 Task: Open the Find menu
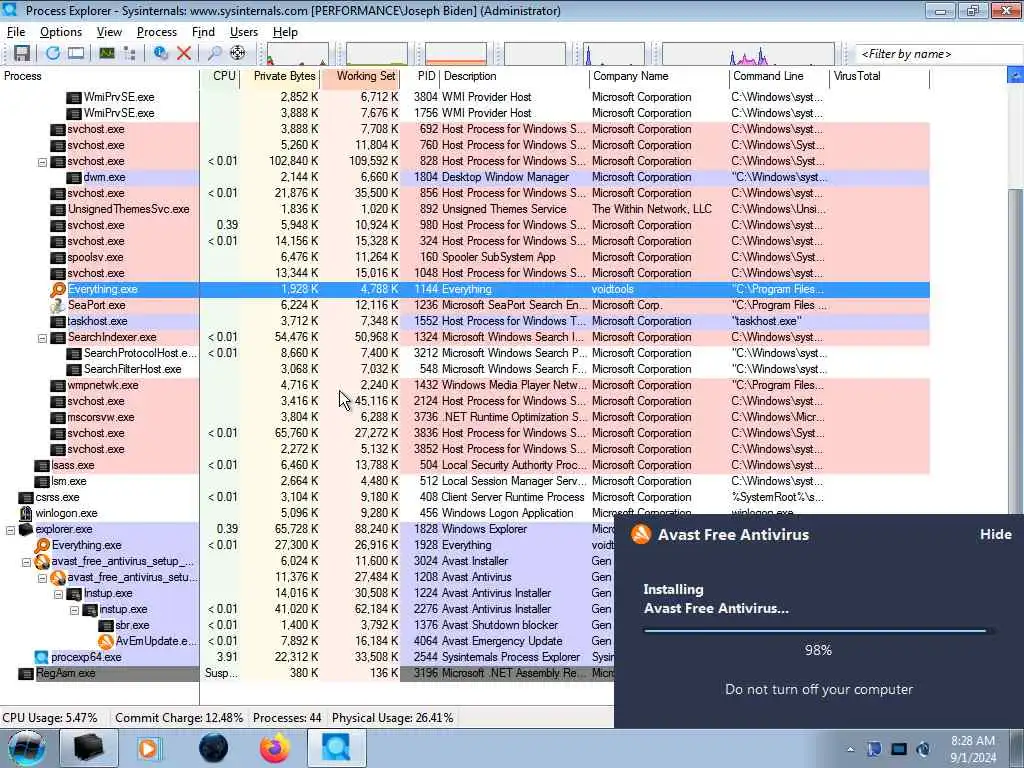pos(203,31)
